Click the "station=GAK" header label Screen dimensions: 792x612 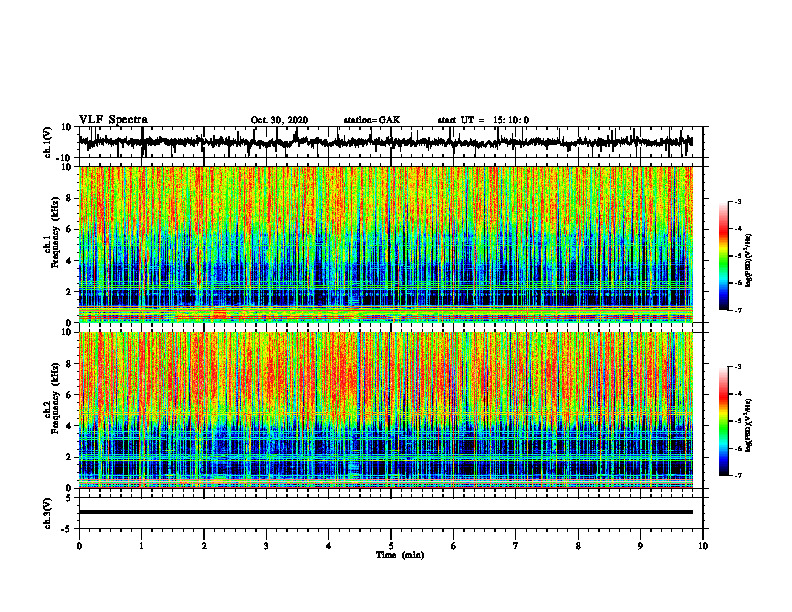(x=372, y=120)
